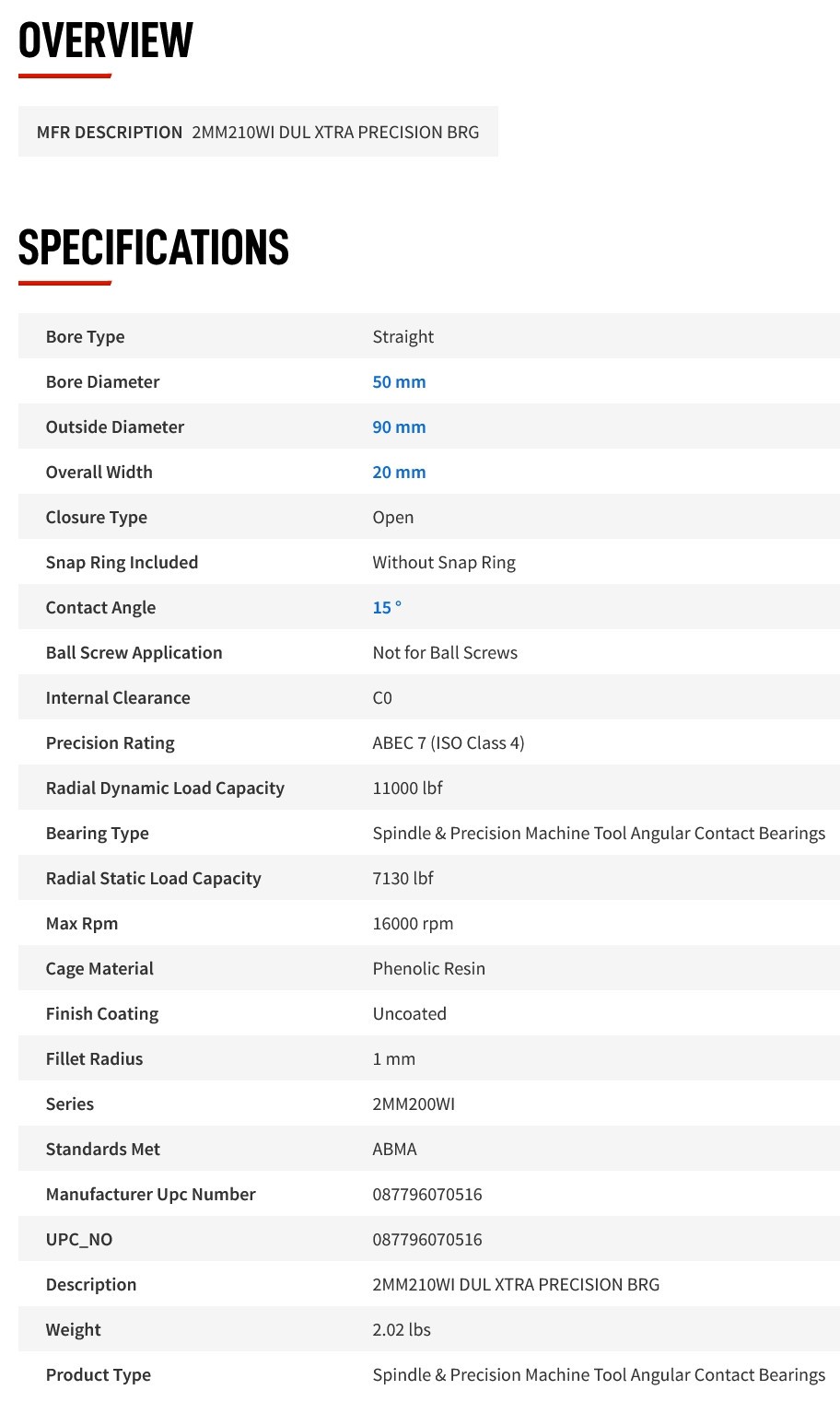Image resolution: width=840 pixels, height=1425 pixels.
Task: Click the Overview heading
Action: click(x=106, y=41)
